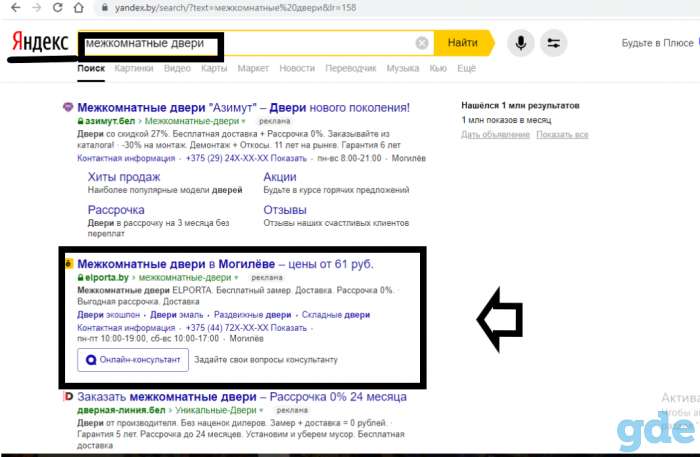
Task: Click the Показать все link
Action: coord(562,134)
